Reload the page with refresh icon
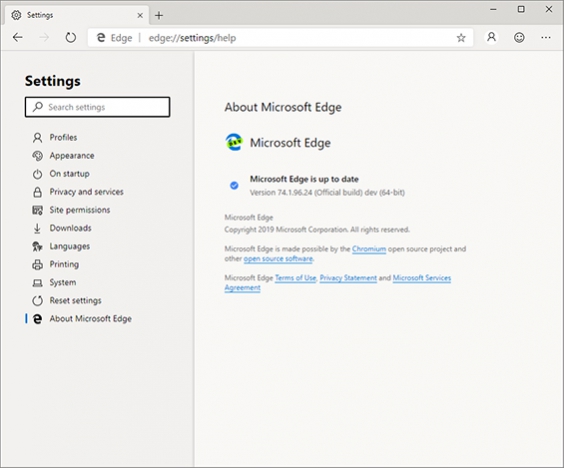 [71, 37]
